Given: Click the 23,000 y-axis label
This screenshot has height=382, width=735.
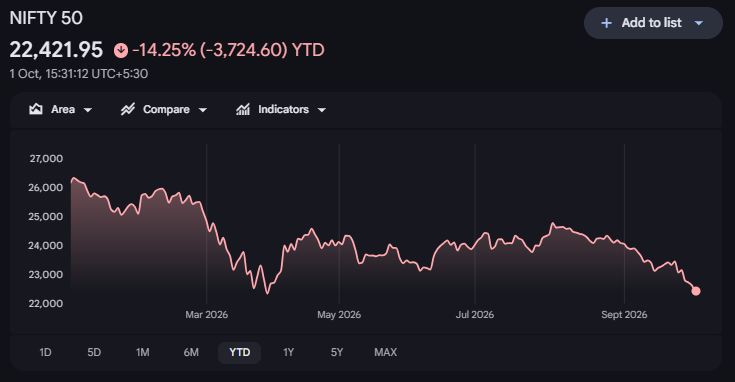Looking at the screenshot, I should (x=45, y=275).
